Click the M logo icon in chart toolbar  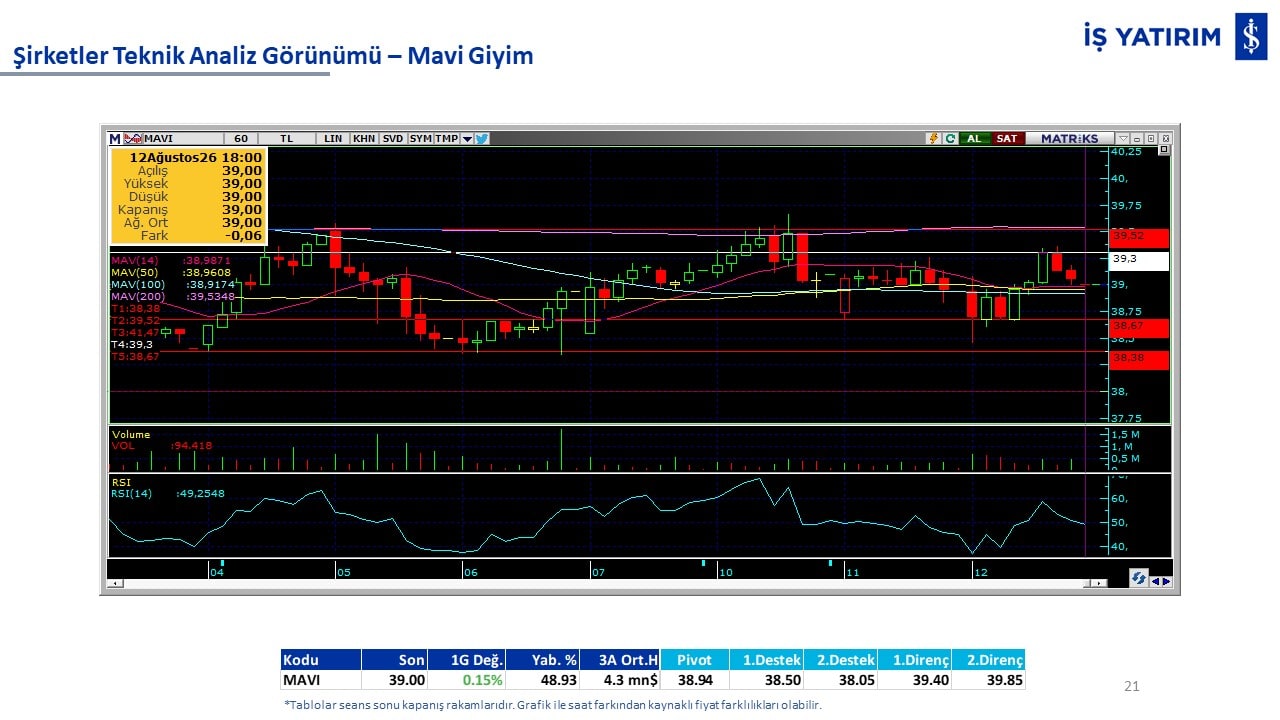tap(115, 139)
